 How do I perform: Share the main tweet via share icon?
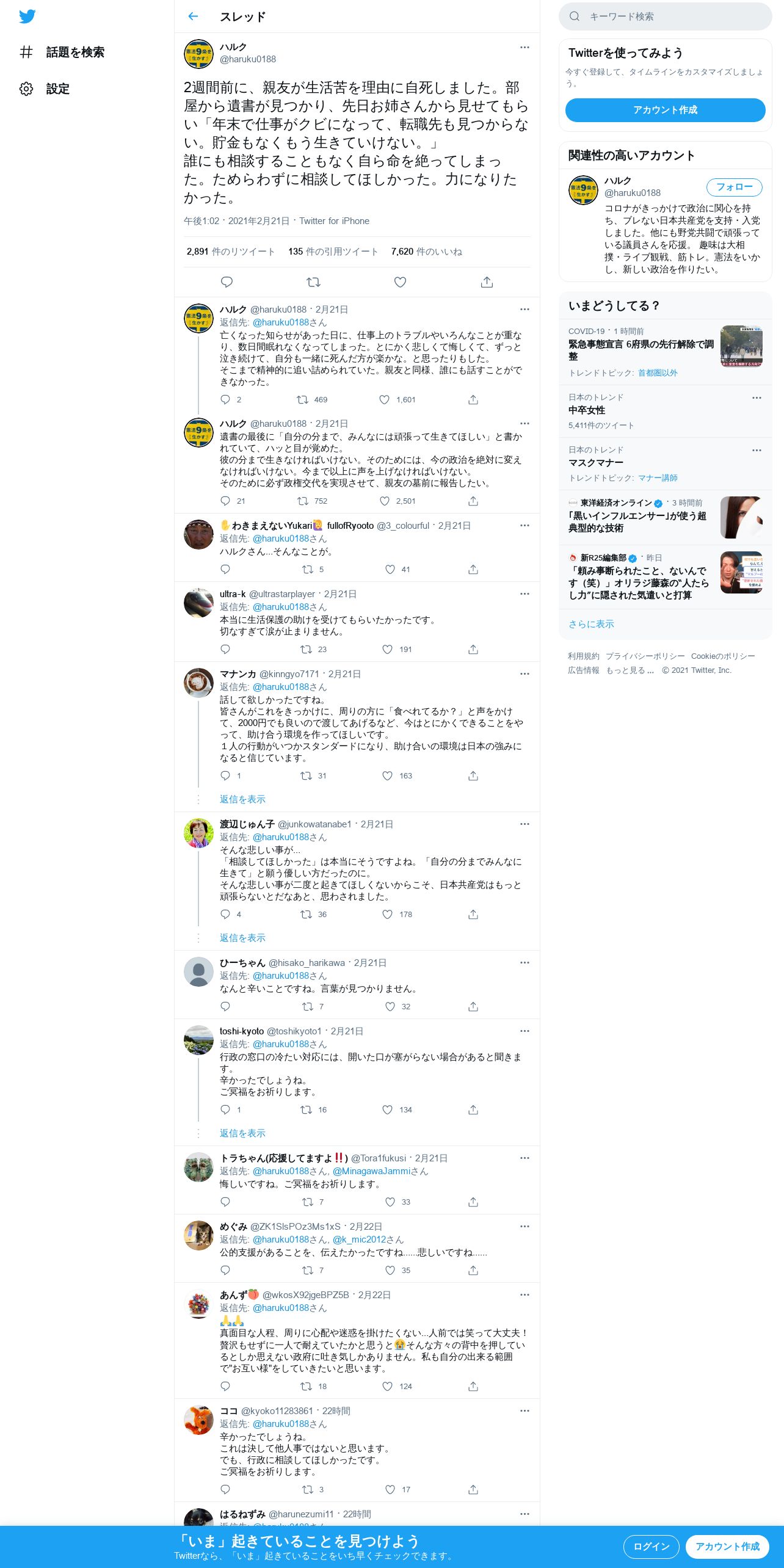tap(487, 282)
